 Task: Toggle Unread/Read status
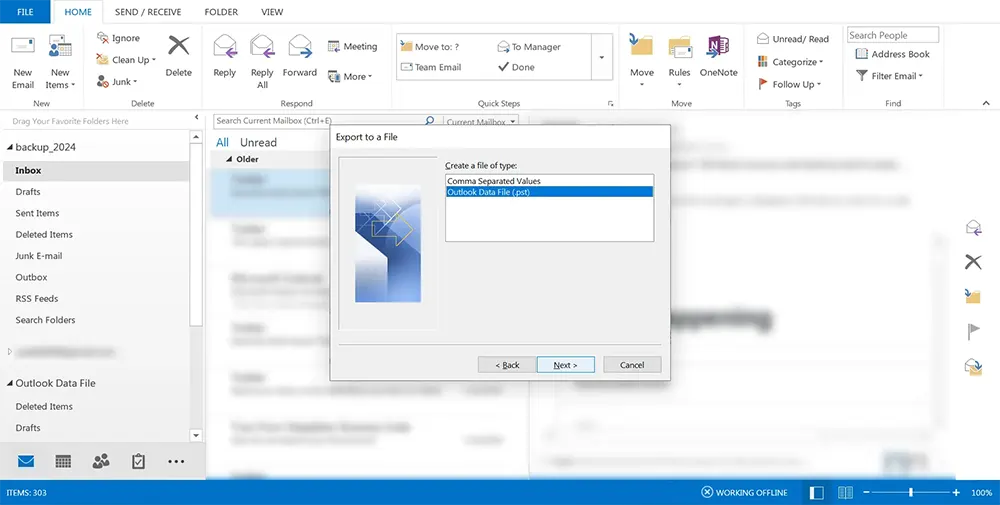click(x=793, y=39)
